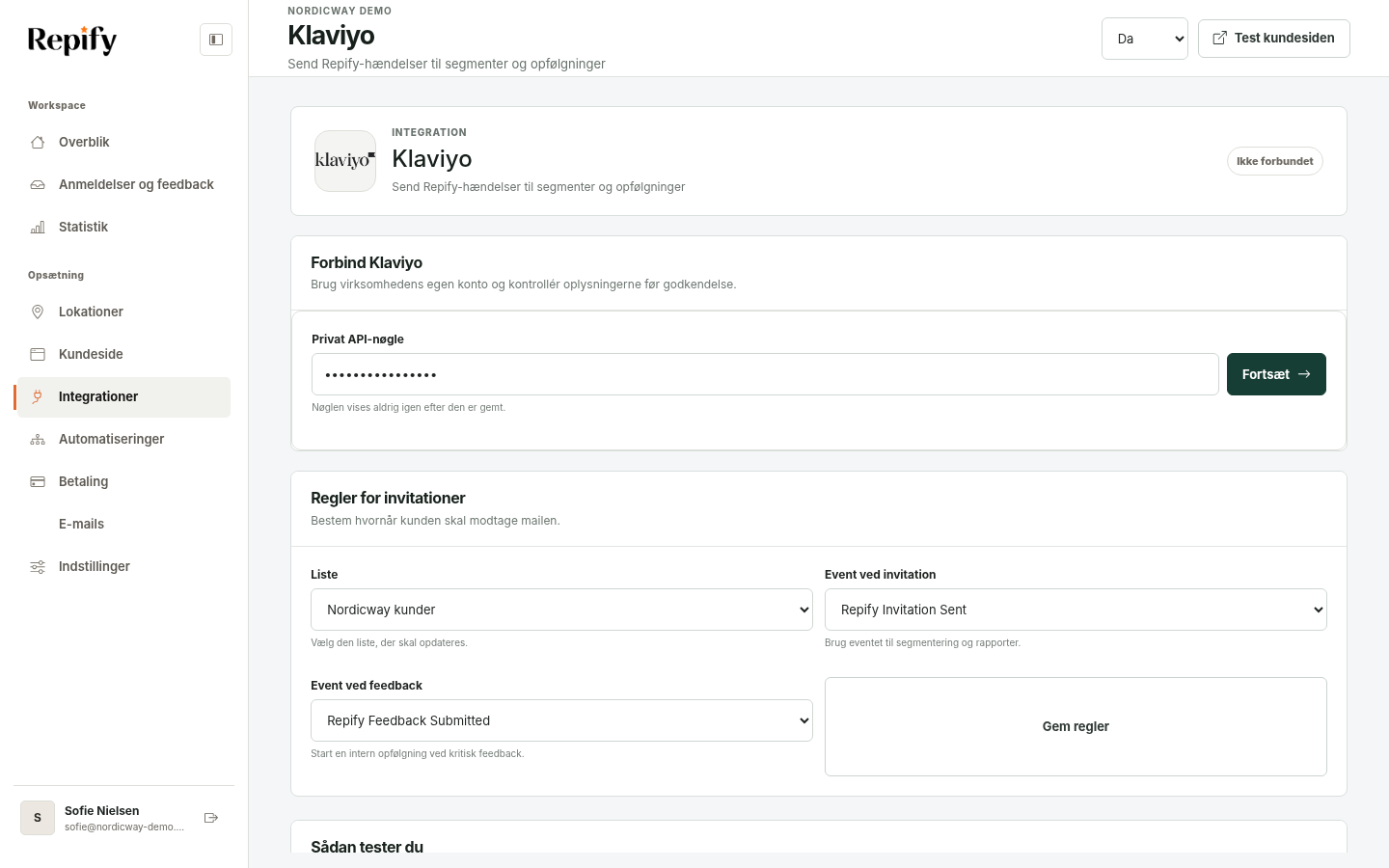
Task: Open Indstillinger
Action: tap(123, 566)
